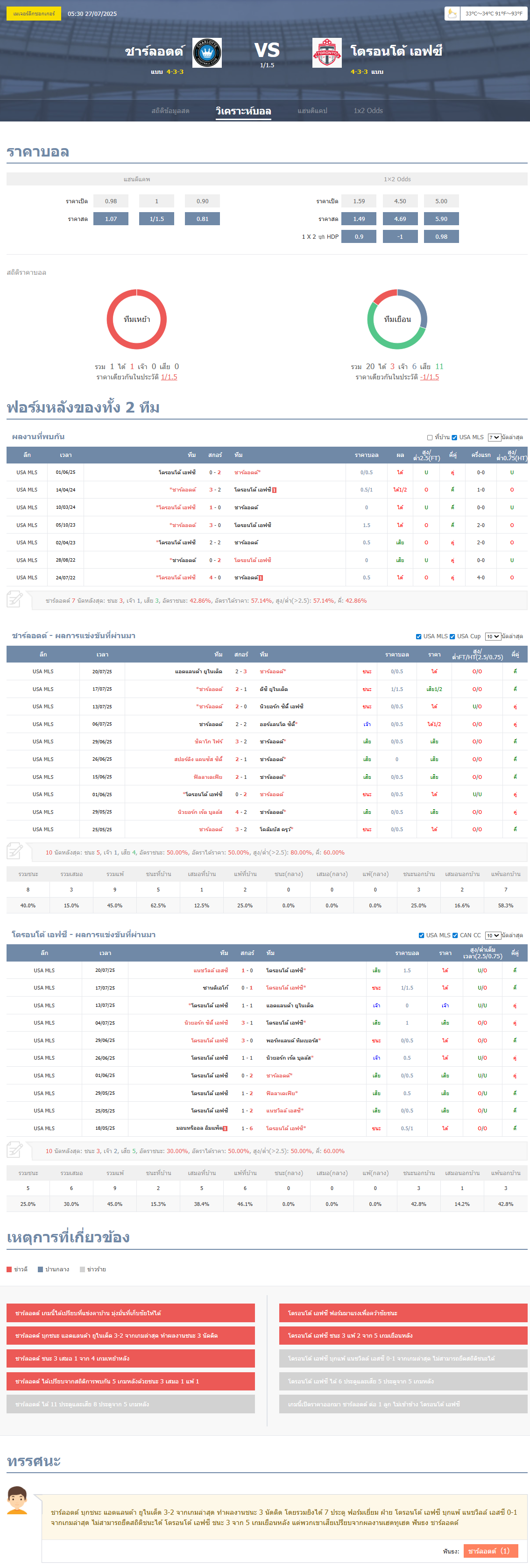Viewport: 530px width, 1568px height.
Task: Click the notes icon under Charlotte results table
Action: click(14, 851)
